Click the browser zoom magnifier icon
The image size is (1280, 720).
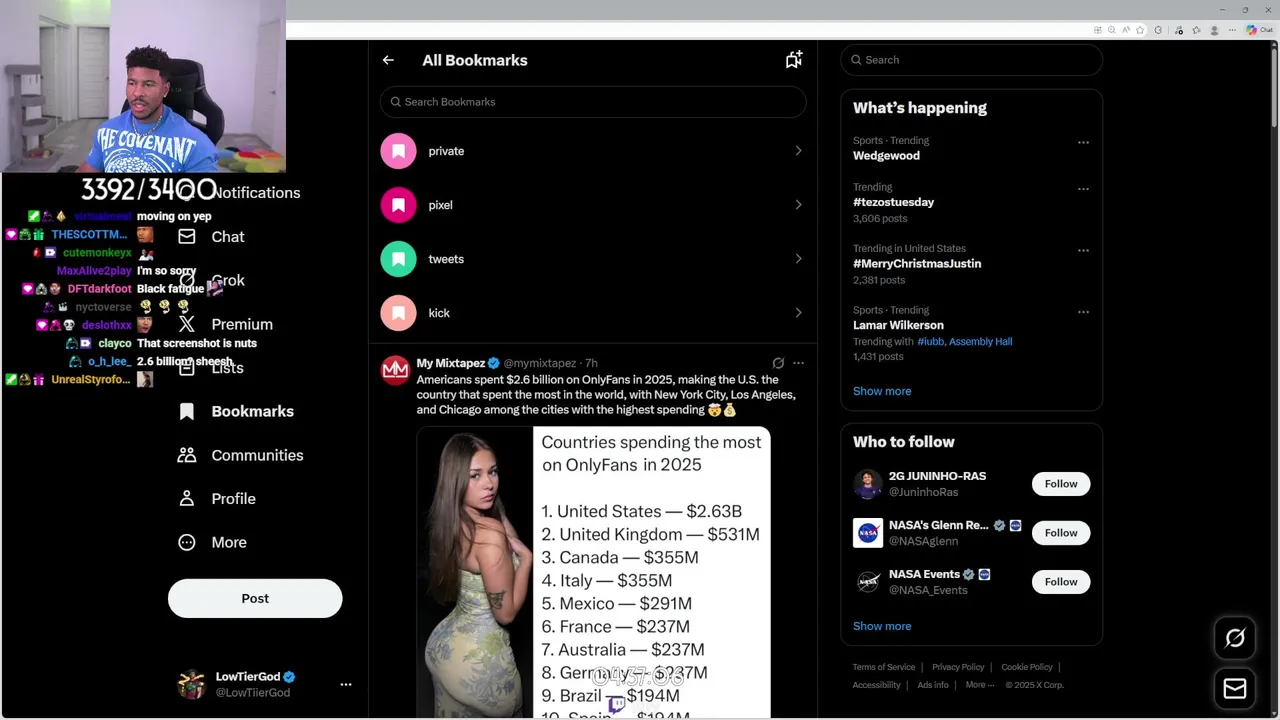(1112, 30)
